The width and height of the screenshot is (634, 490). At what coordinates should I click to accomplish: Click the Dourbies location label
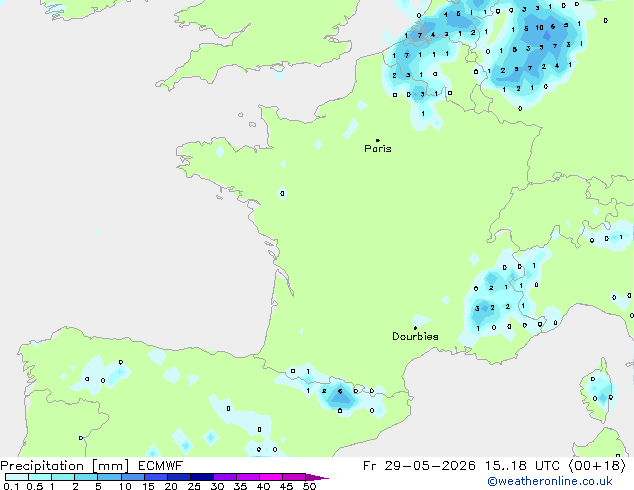[415, 336]
